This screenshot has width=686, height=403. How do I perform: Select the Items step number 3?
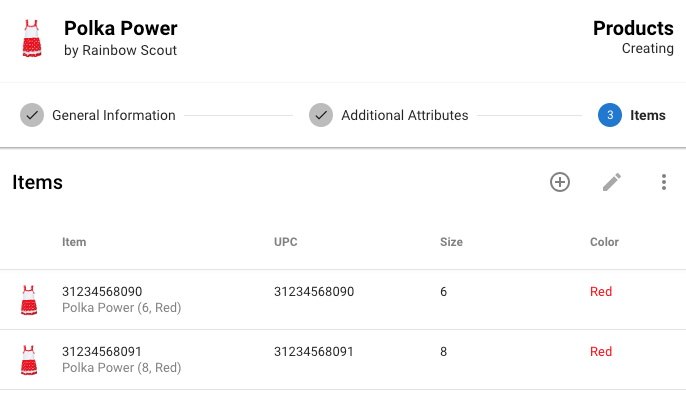click(610, 115)
